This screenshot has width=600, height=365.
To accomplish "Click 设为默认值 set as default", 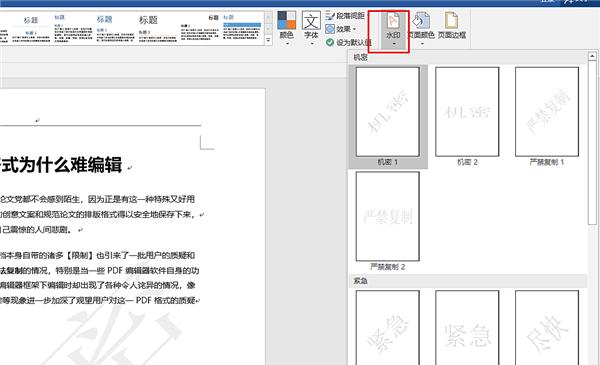I will click(x=349, y=42).
